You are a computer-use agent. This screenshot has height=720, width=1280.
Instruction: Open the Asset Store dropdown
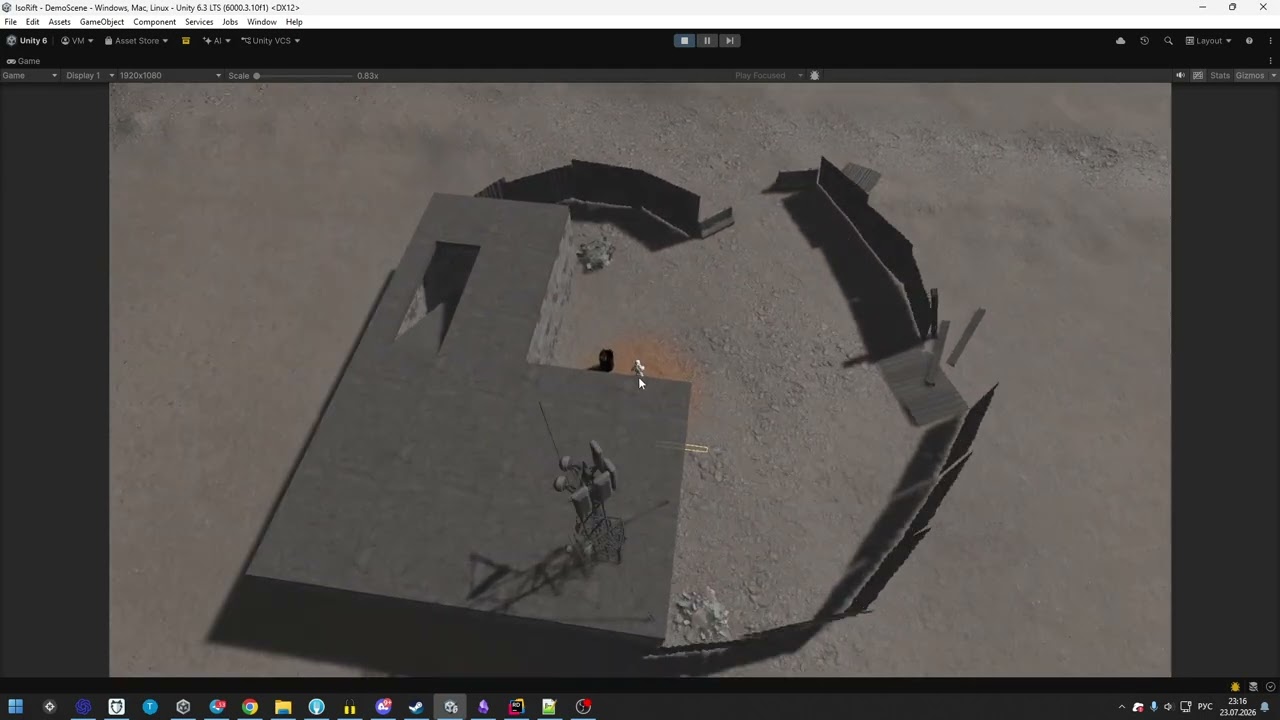point(137,41)
